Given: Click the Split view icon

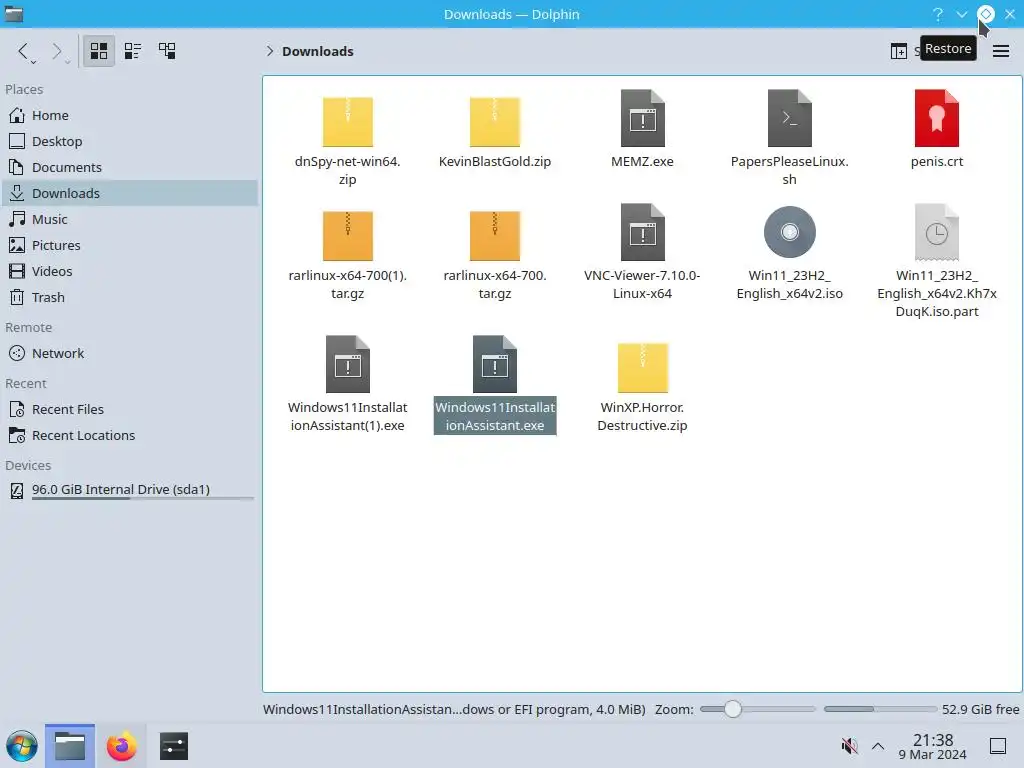Looking at the screenshot, I should (899, 51).
